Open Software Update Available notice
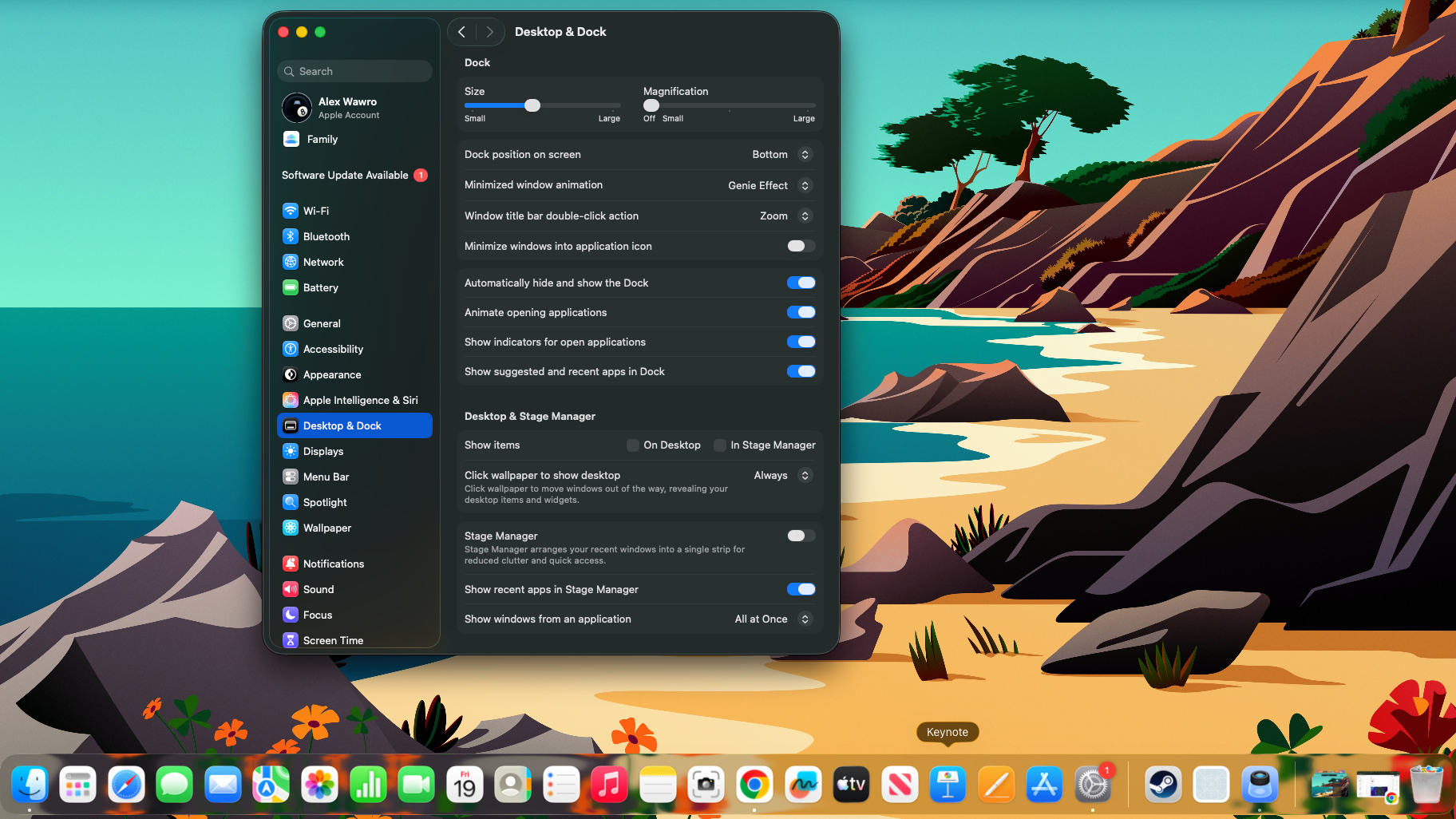 [345, 175]
